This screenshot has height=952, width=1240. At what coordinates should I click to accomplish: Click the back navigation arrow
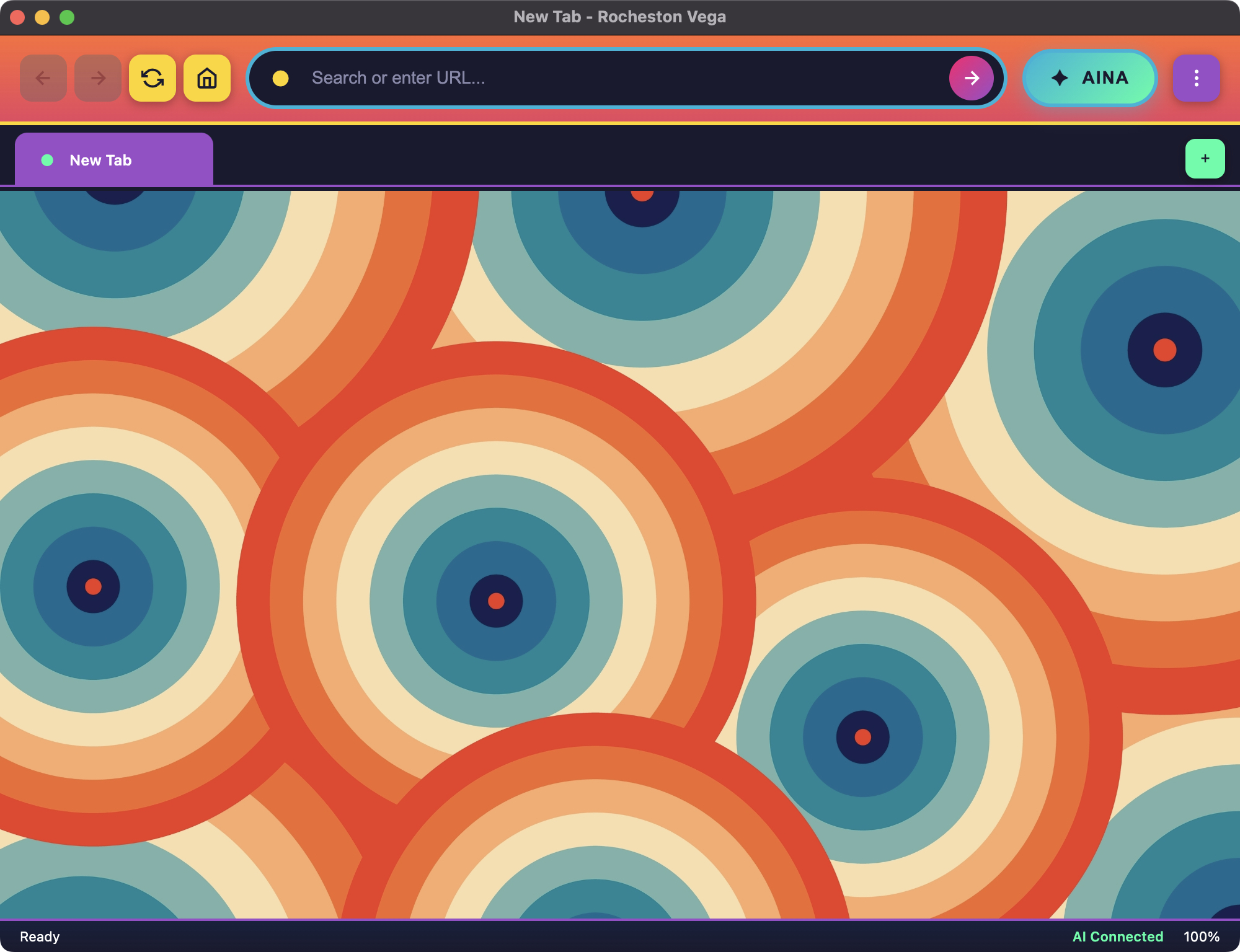(43, 78)
